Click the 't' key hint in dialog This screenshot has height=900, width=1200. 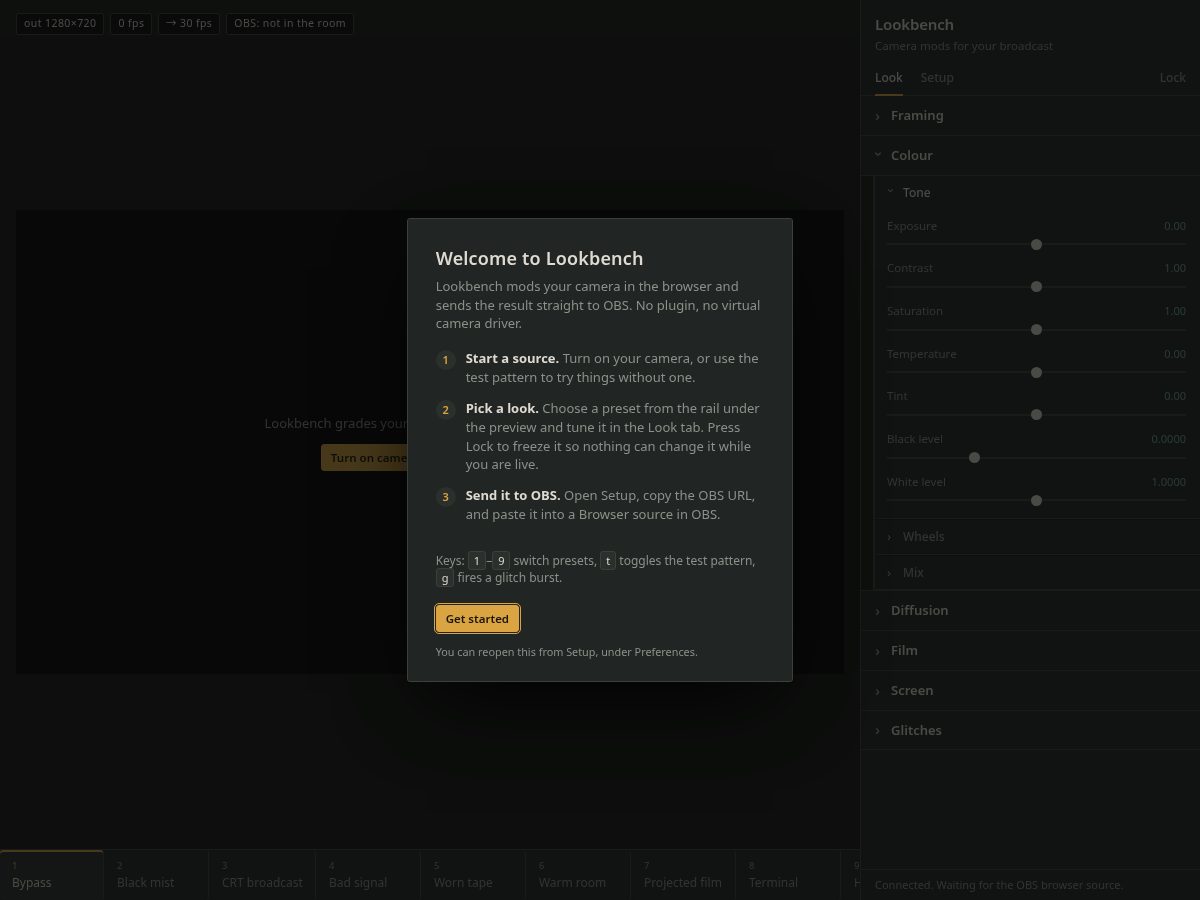pyautogui.click(x=608, y=561)
